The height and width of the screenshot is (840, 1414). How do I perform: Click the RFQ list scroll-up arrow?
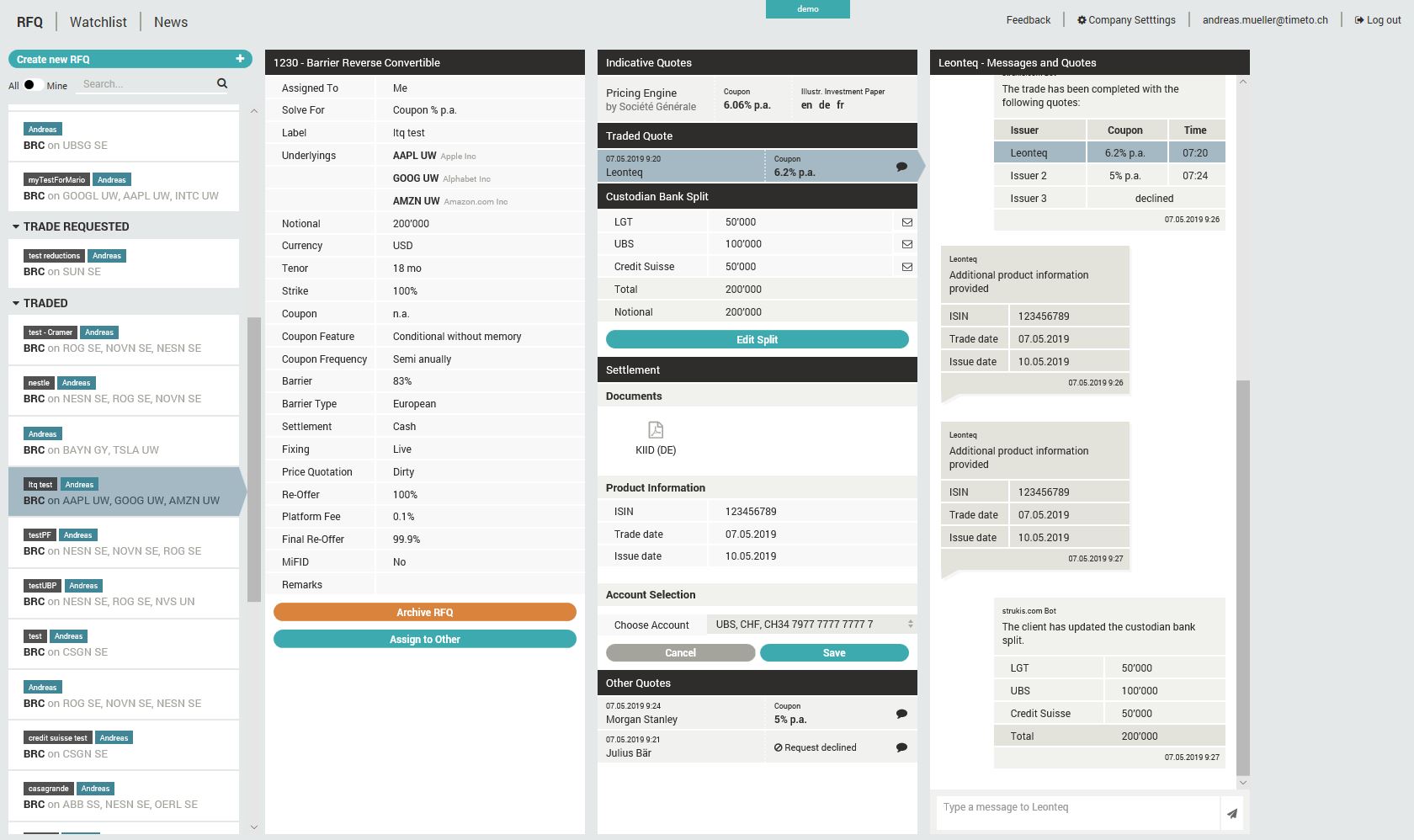tap(254, 111)
